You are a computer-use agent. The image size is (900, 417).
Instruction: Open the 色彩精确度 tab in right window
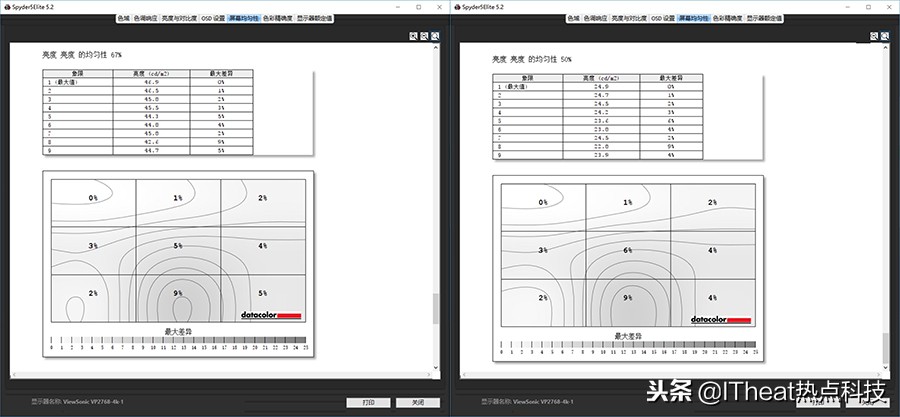(x=728, y=18)
